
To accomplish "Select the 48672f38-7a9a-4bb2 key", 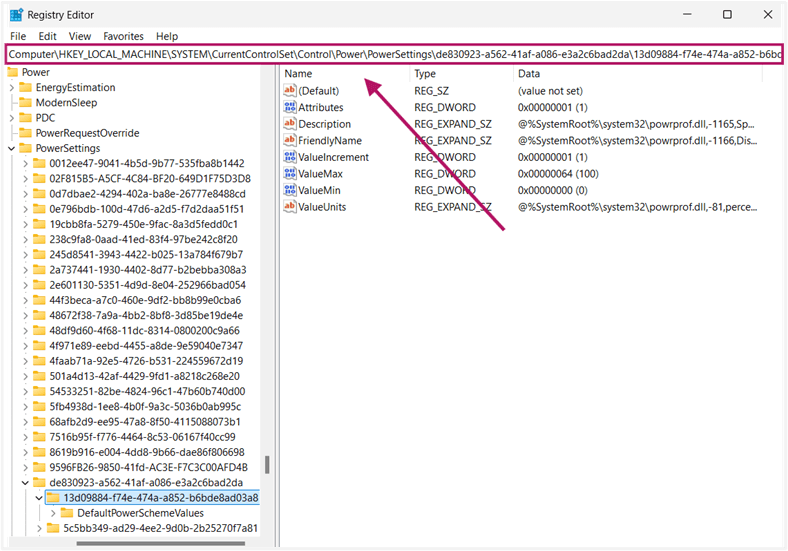I will 146,315.
